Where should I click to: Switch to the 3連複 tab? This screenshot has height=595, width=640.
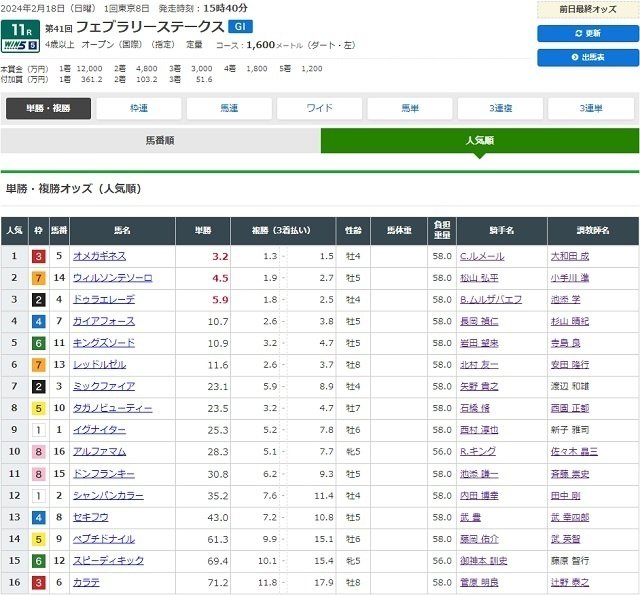[500, 108]
